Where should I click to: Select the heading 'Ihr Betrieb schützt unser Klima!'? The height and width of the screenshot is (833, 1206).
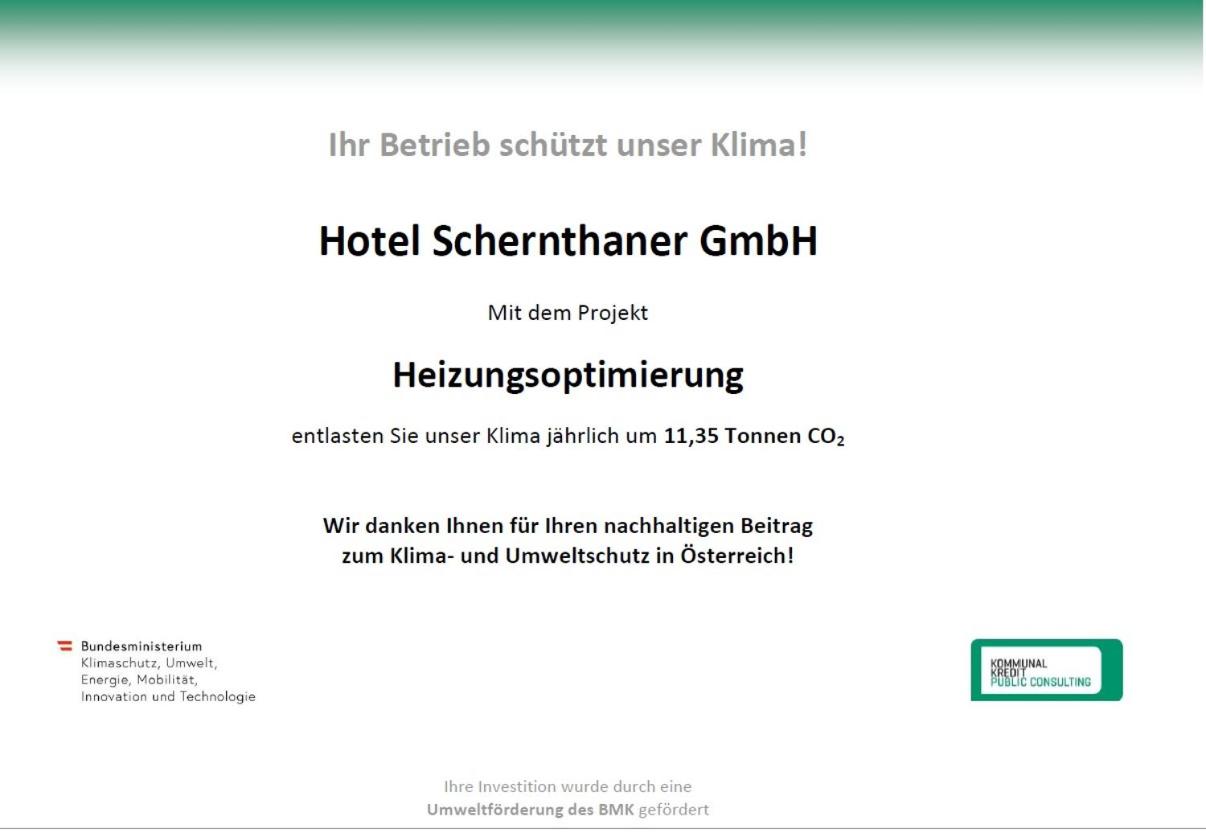pos(568,146)
